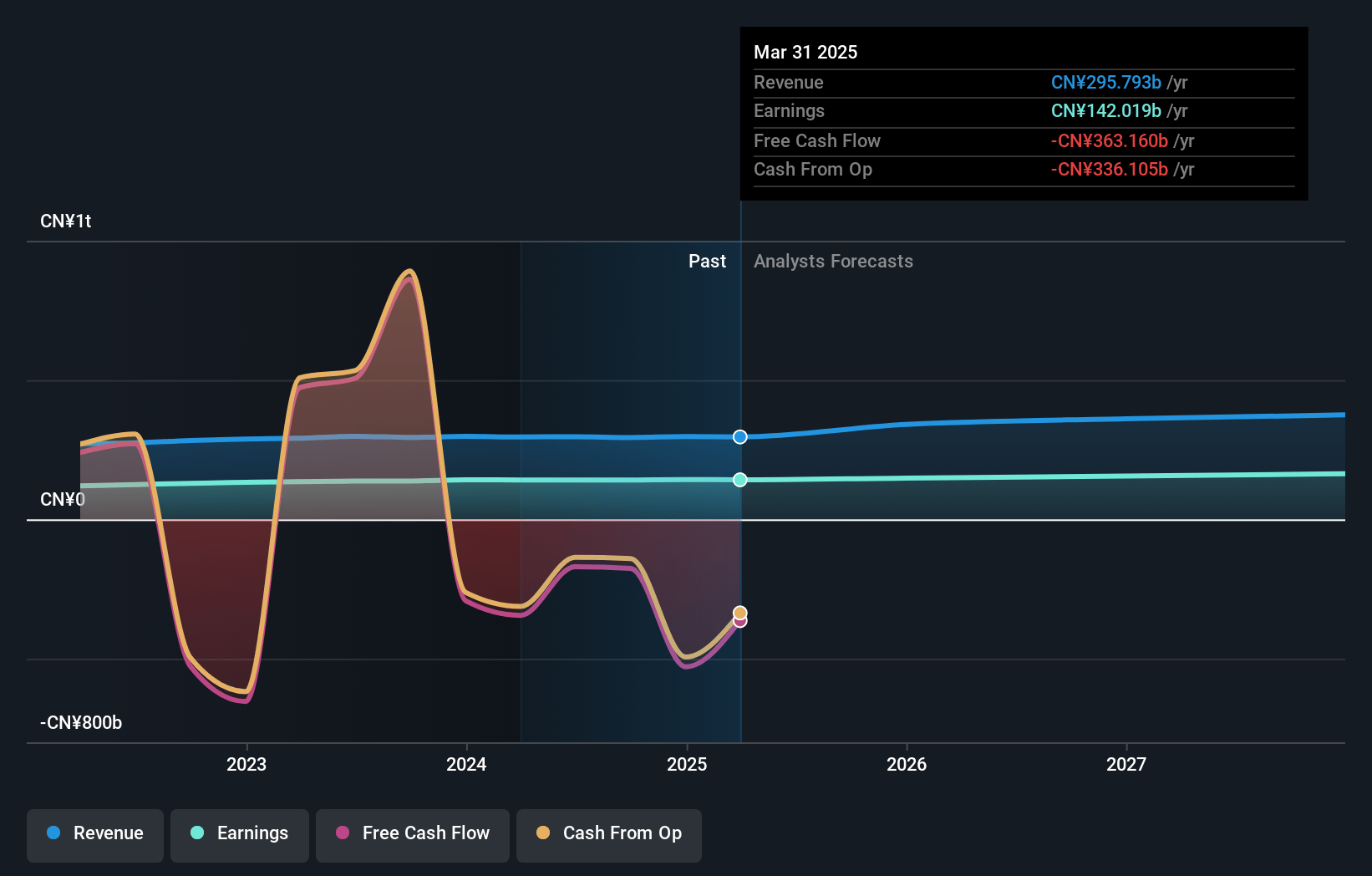Click the 2026 x-axis label
Image resolution: width=1372 pixels, height=876 pixels.
click(x=907, y=764)
